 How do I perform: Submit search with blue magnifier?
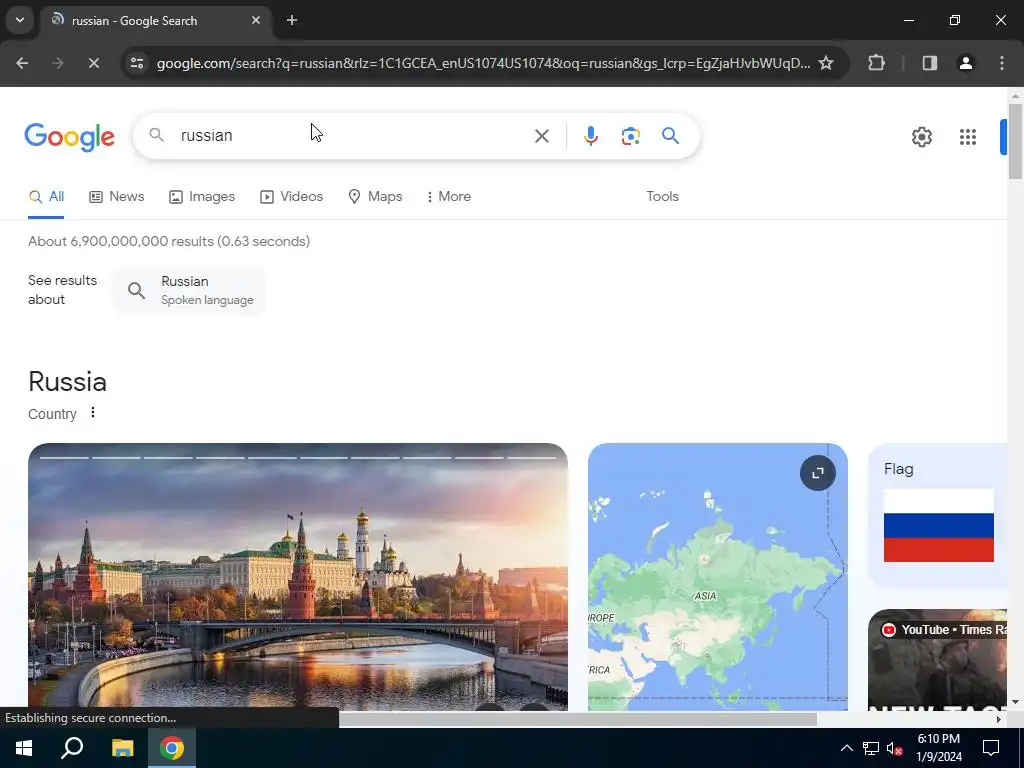671,136
